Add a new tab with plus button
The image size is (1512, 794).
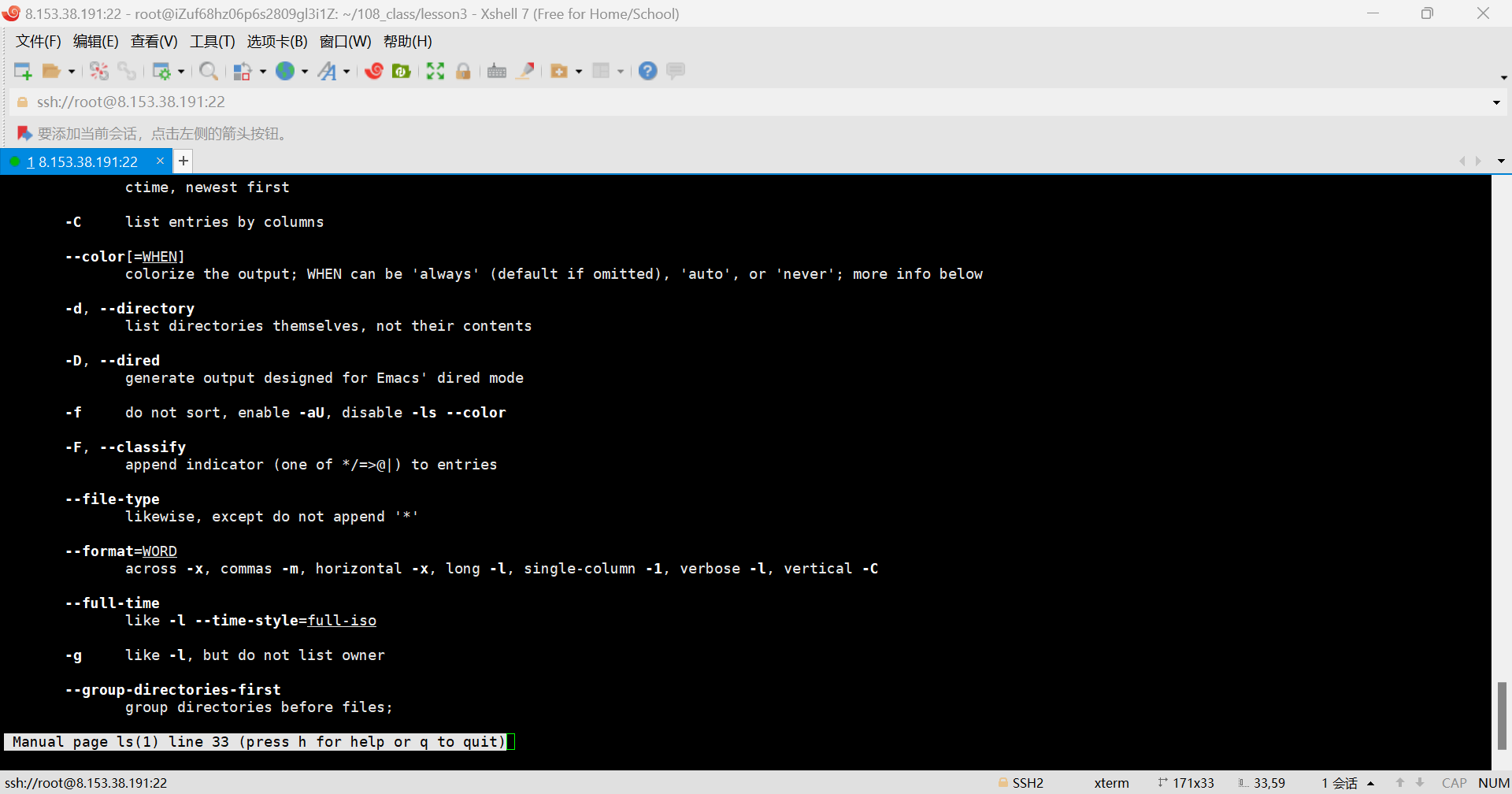pos(183,161)
